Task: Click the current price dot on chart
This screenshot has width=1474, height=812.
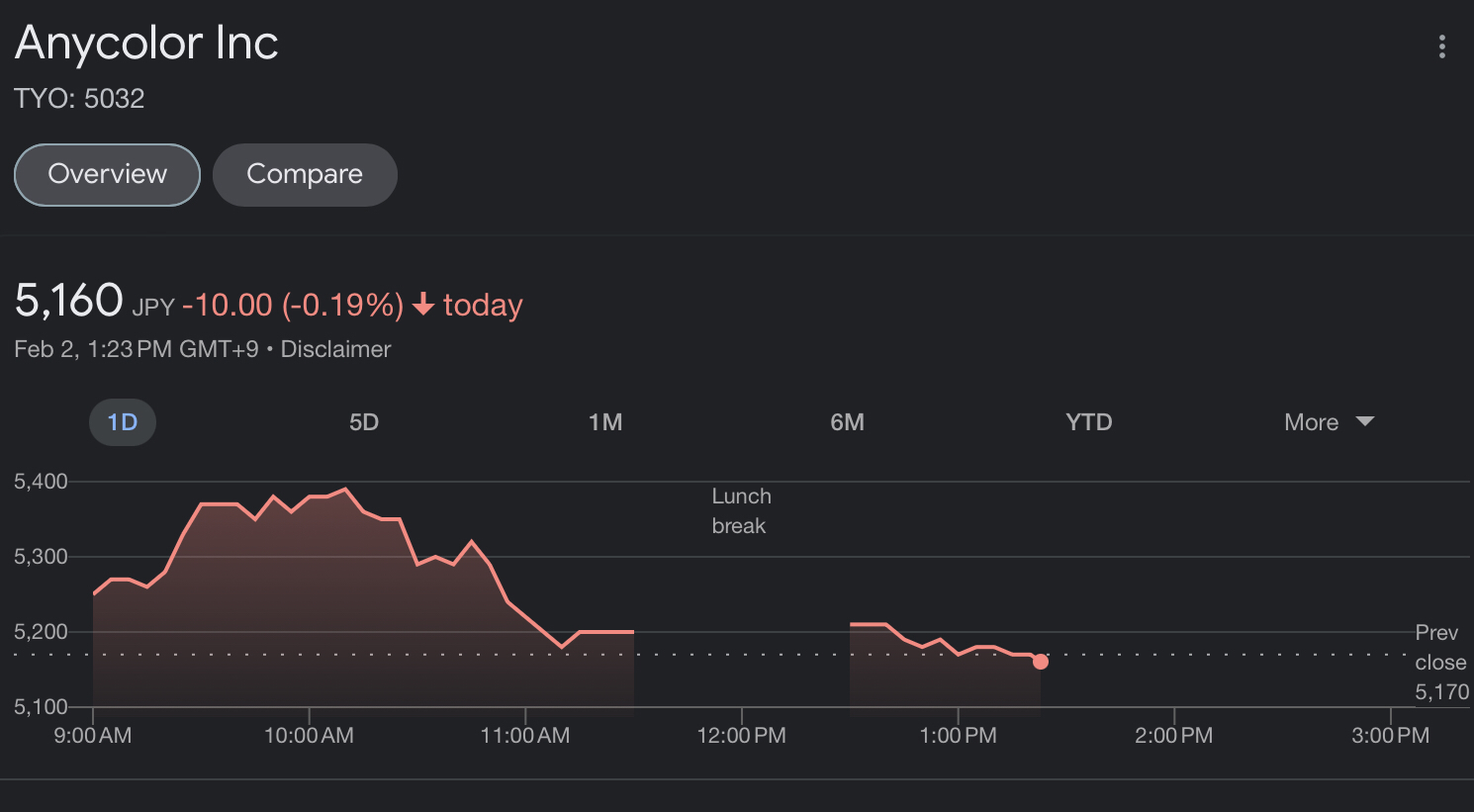Action: pyautogui.click(x=1040, y=661)
